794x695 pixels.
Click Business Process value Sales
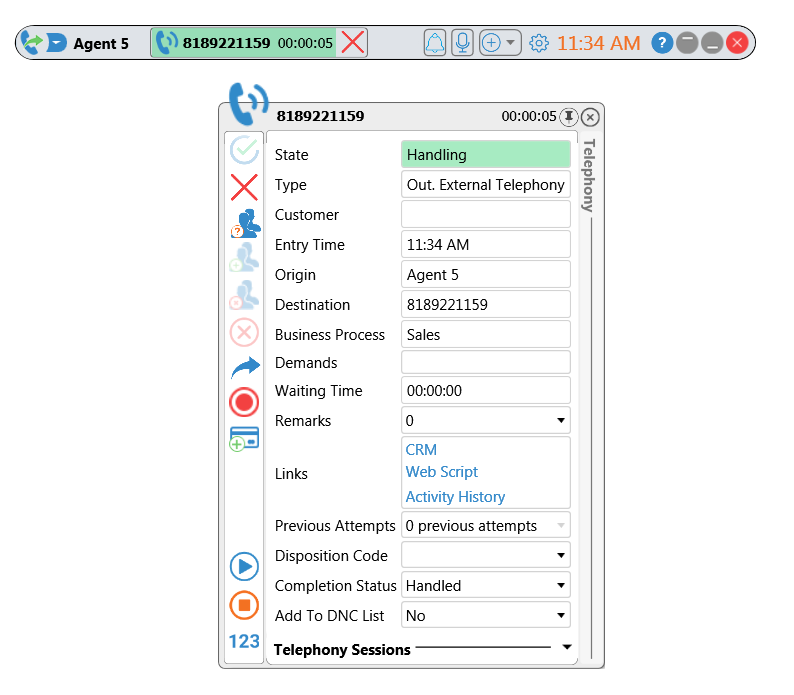[x=486, y=334]
